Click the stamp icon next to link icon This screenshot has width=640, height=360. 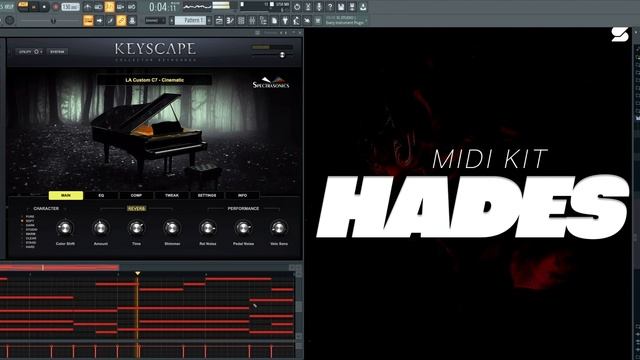click(x=132, y=20)
